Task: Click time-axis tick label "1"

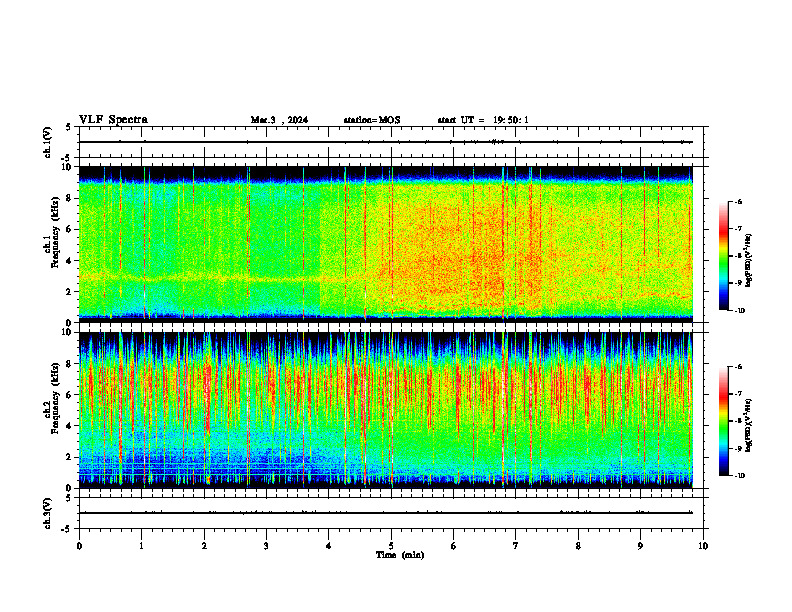Action: tap(141, 546)
